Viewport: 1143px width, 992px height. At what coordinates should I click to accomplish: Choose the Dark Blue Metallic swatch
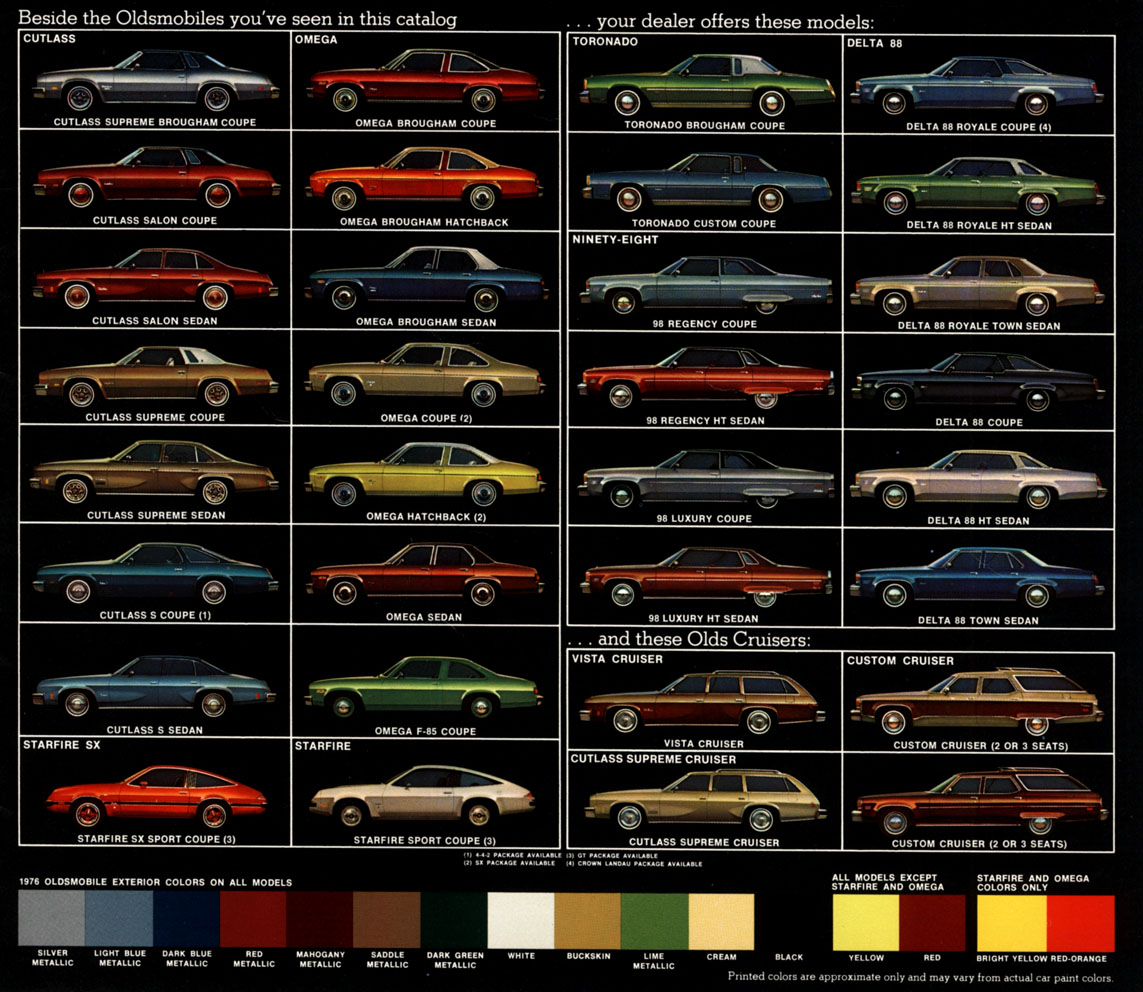187,918
